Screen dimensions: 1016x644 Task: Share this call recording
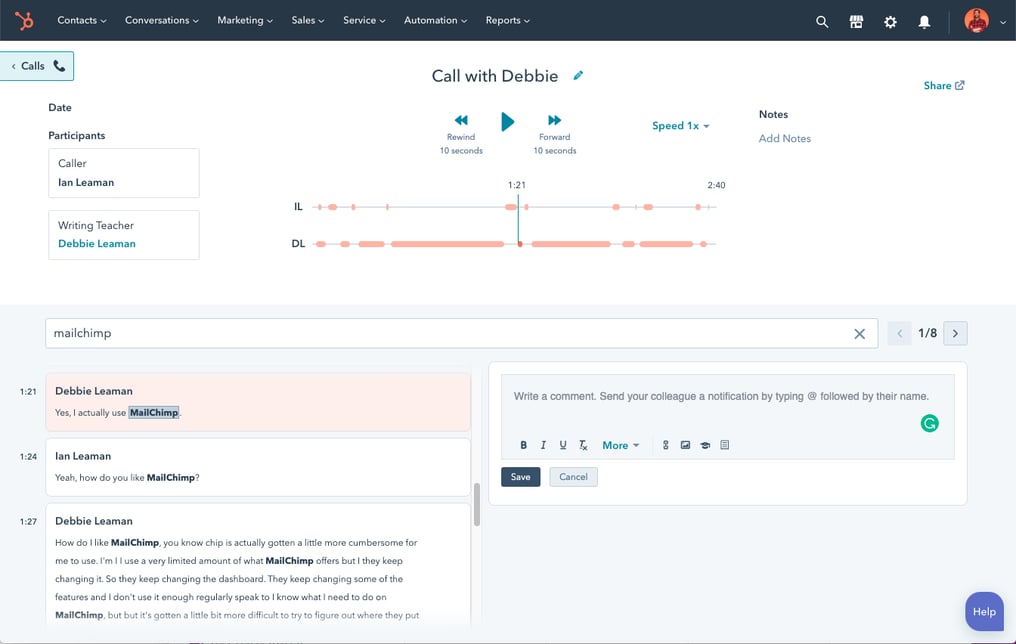click(943, 86)
